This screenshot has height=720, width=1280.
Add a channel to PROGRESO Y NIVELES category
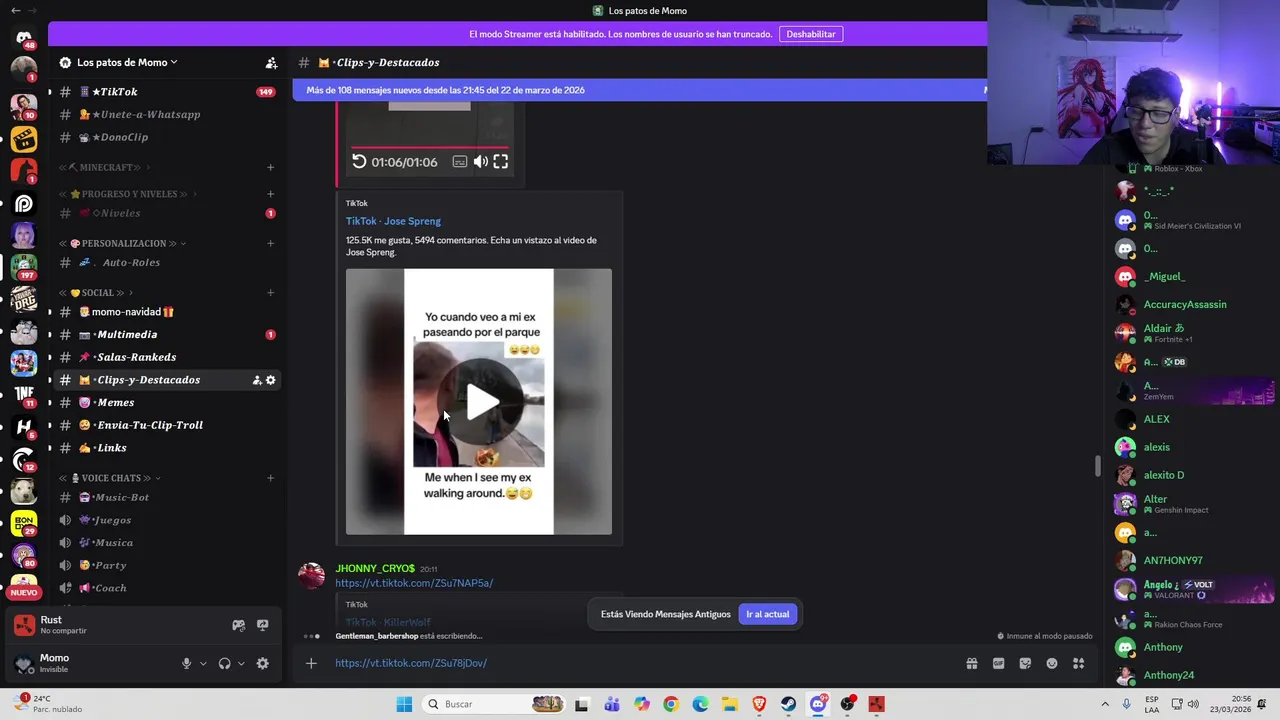click(271, 194)
